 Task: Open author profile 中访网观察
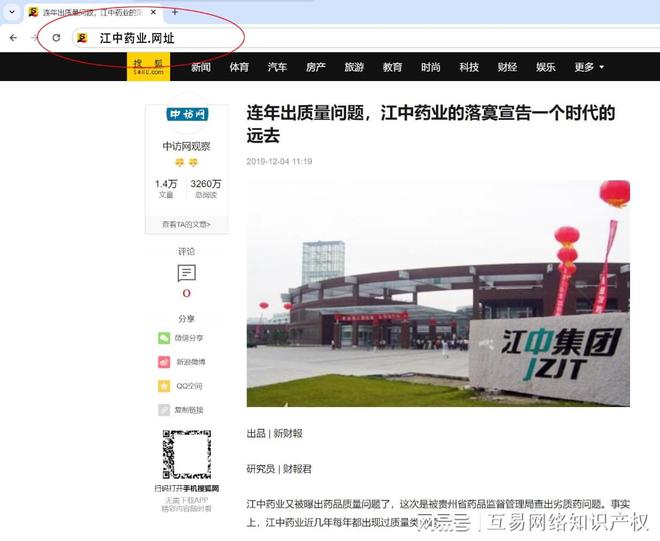coord(186,146)
